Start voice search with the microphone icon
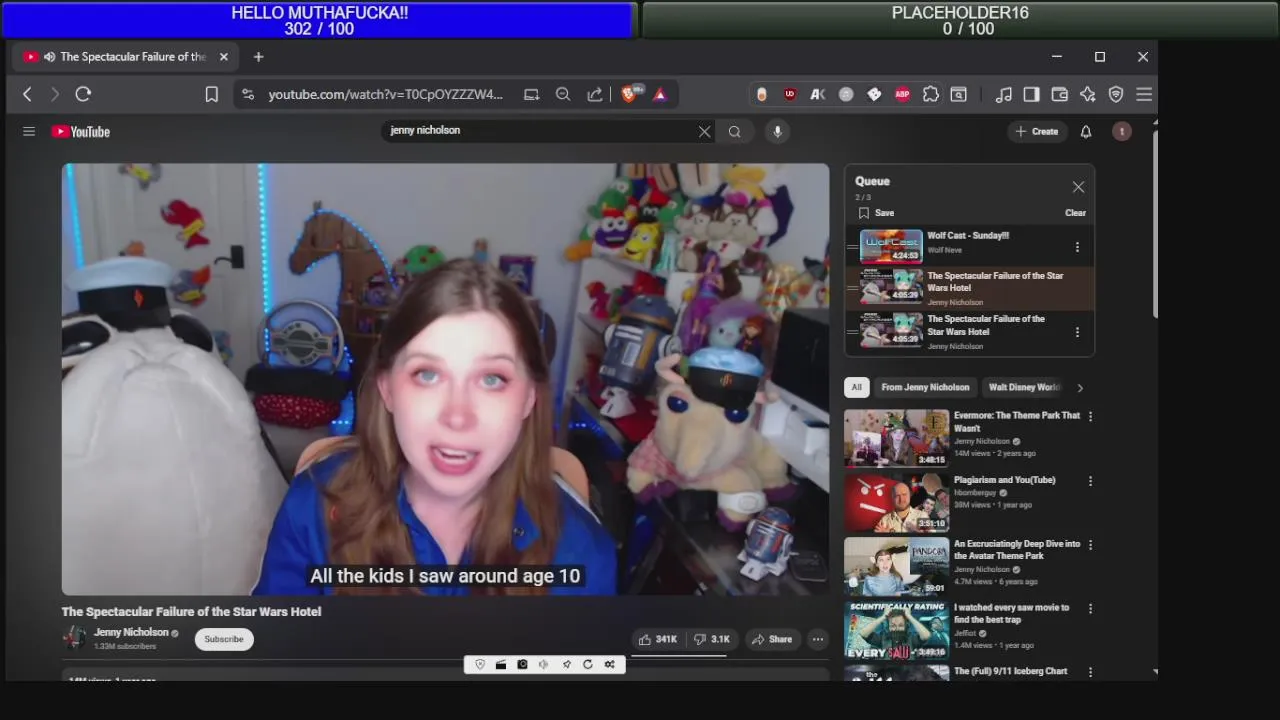This screenshot has height=720, width=1280. (x=777, y=131)
